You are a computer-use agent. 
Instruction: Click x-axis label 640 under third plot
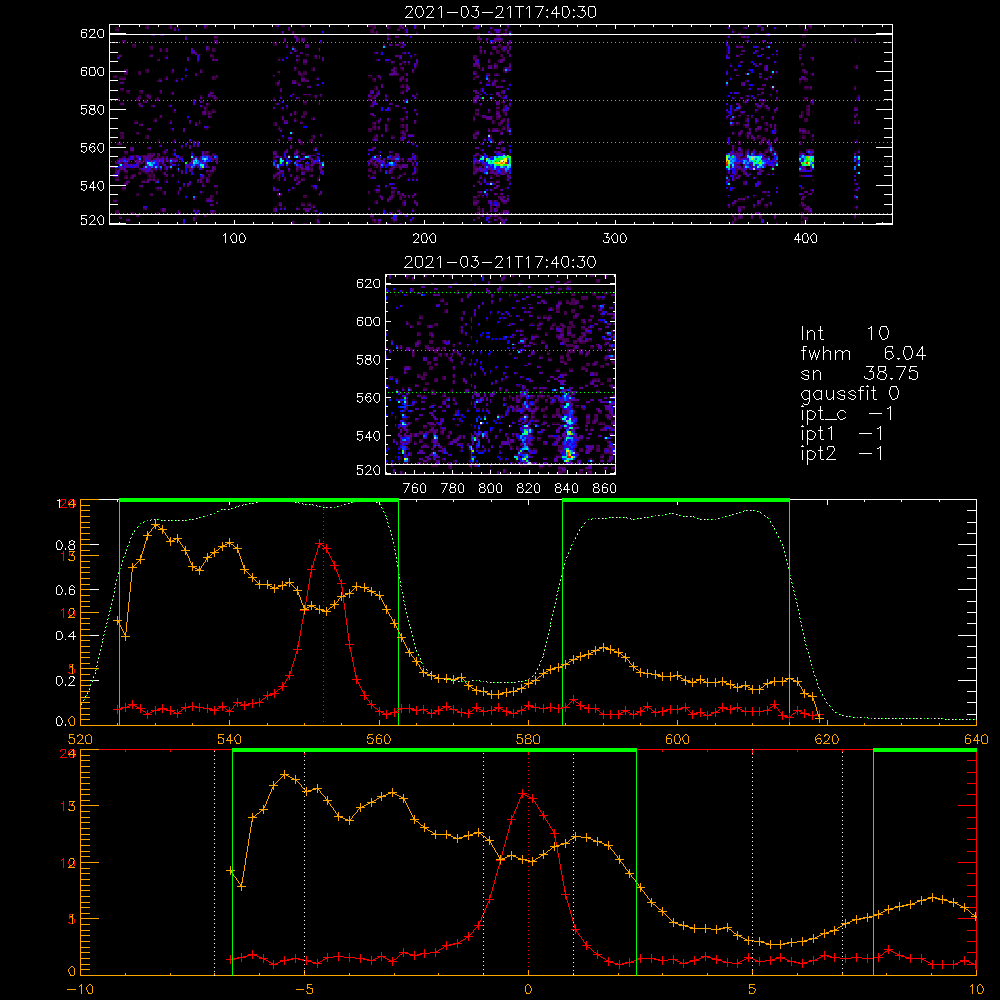pyautogui.click(x=976, y=739)
